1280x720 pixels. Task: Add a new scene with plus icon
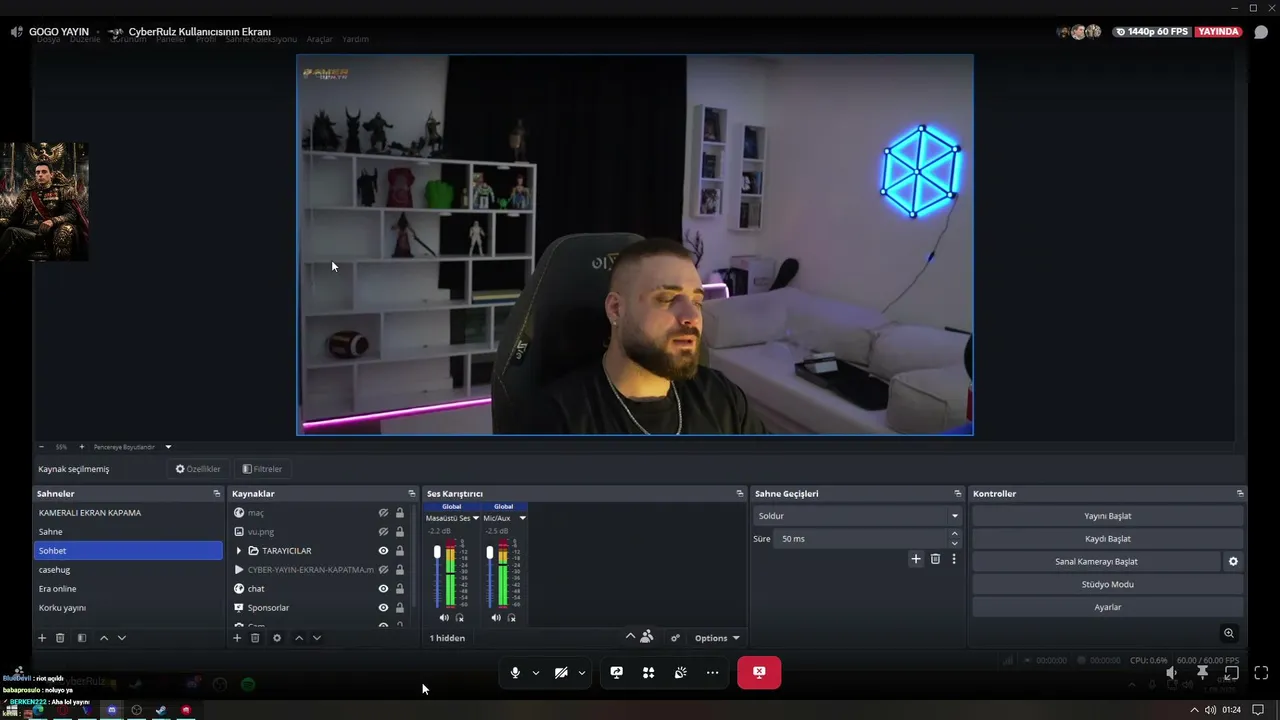tap(42, 638)
